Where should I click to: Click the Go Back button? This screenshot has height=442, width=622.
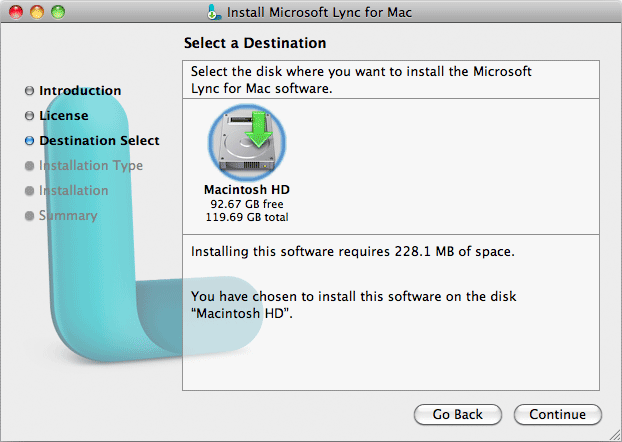[458, 414]
